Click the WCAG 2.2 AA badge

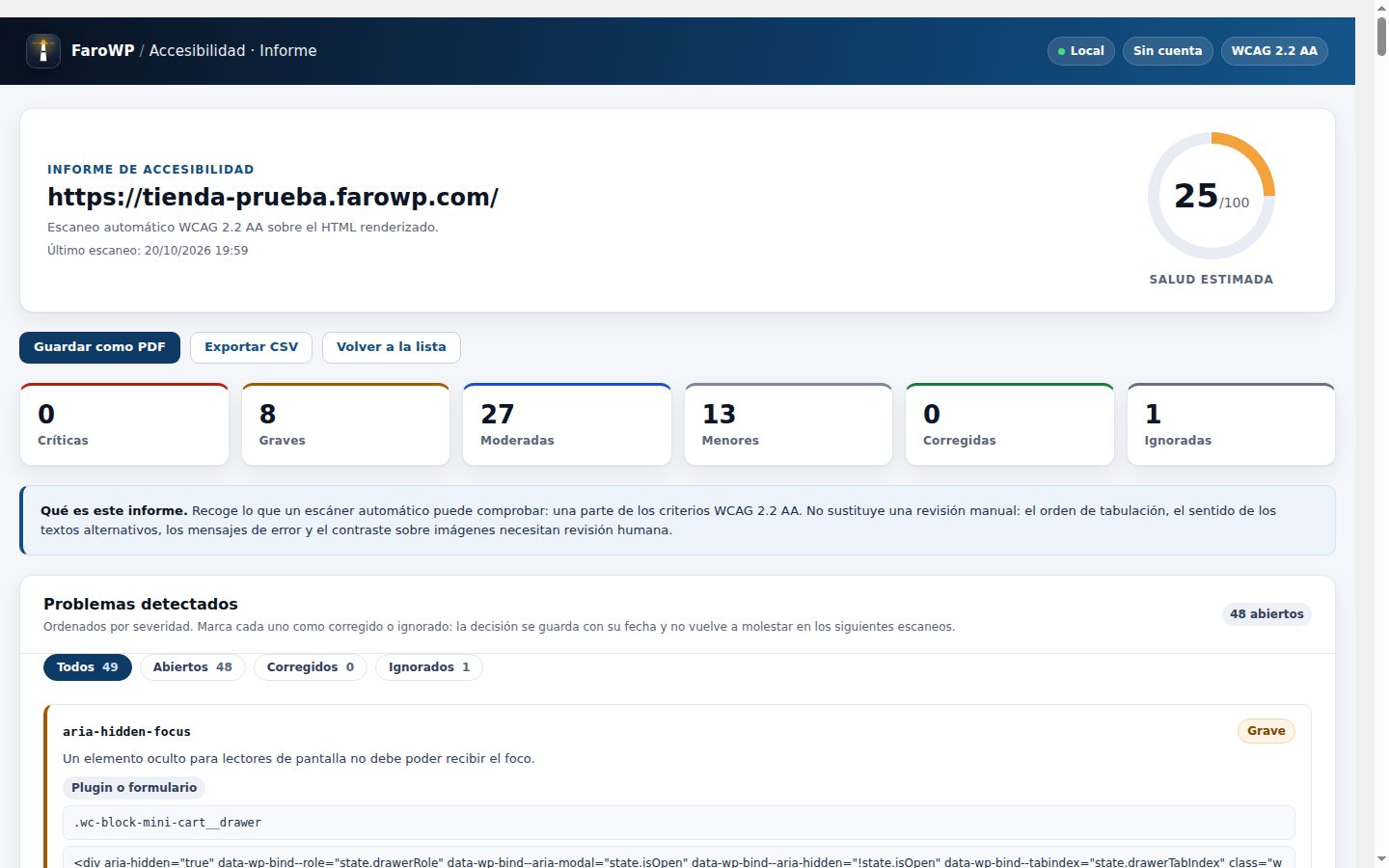(1274, 51)
